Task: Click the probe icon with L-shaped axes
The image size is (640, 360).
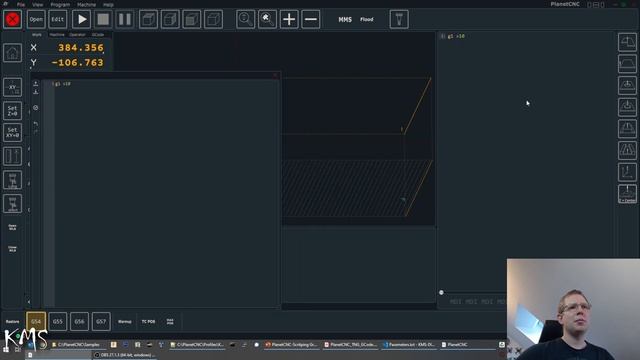Action: coord(627,172)
